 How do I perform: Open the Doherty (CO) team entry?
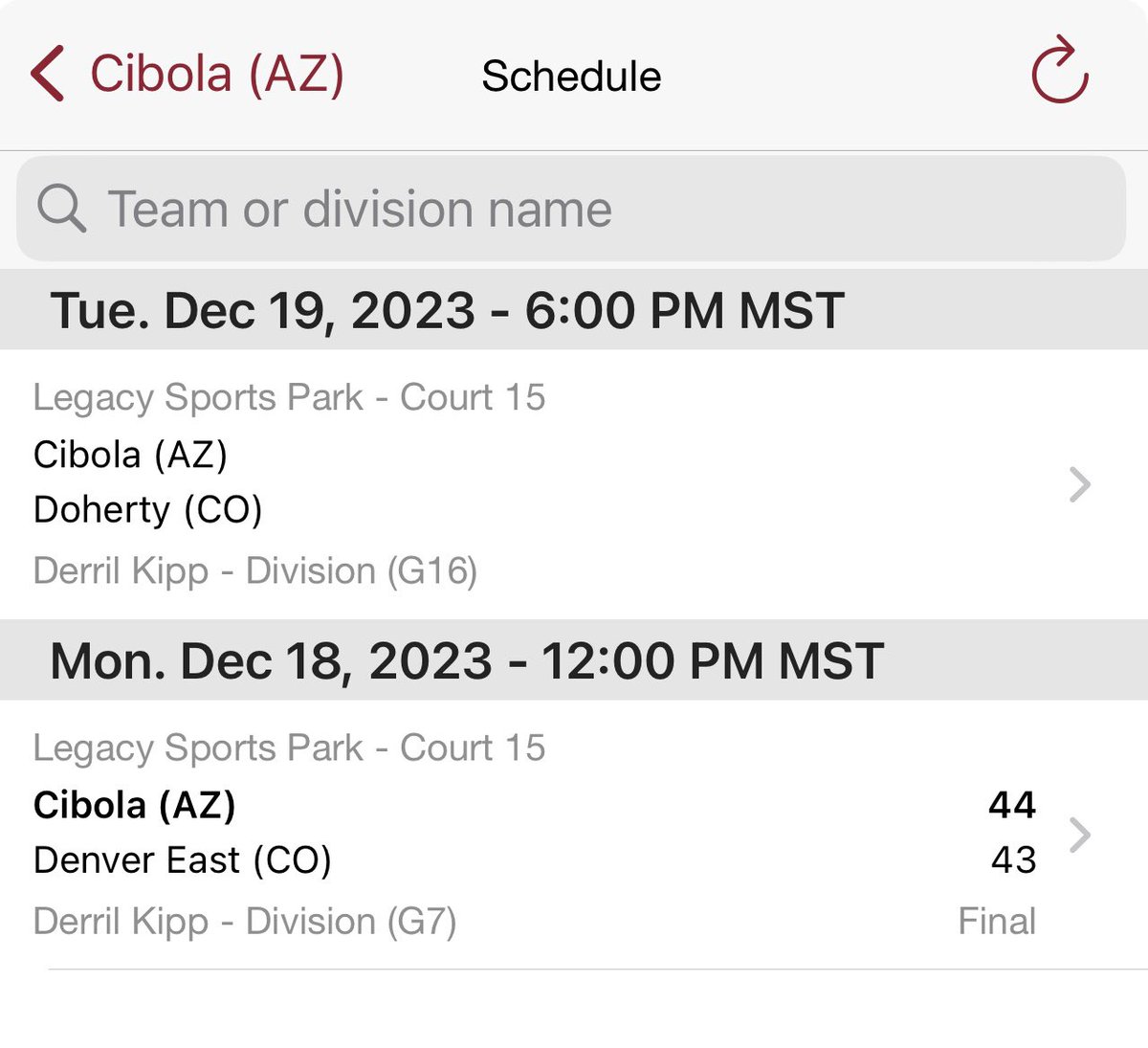tap(148, 510)
